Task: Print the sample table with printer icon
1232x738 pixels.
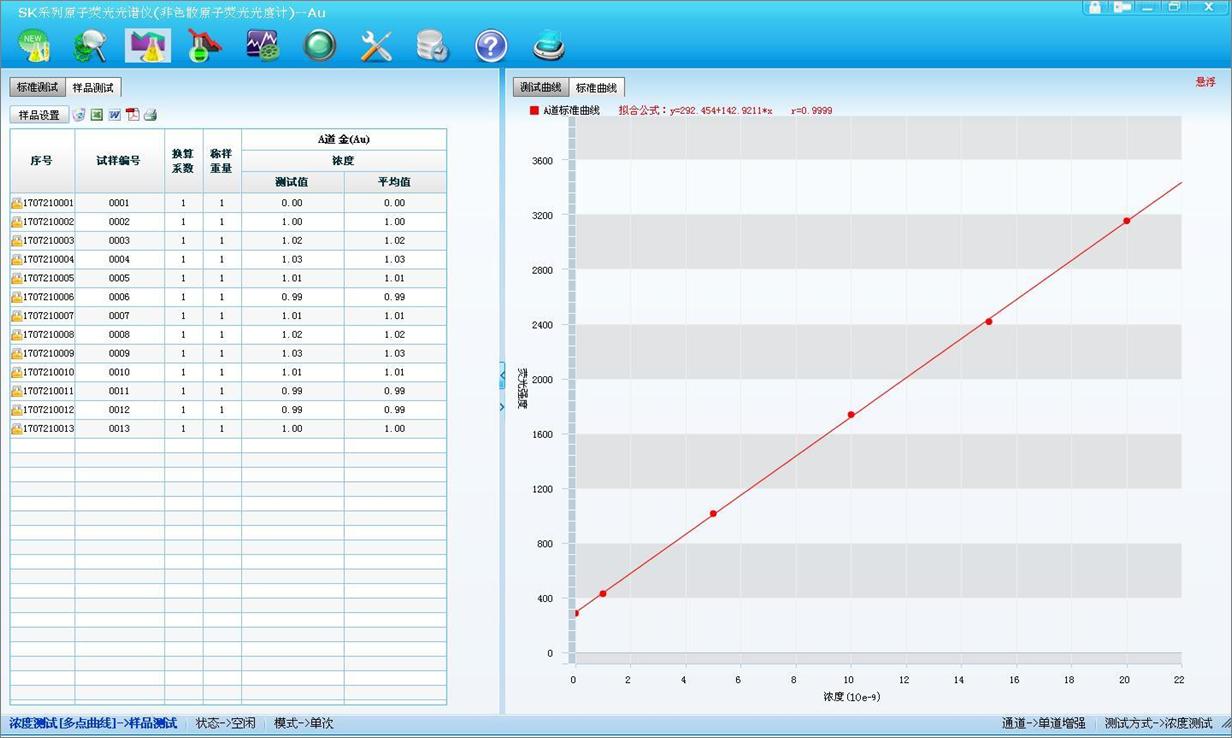Action: pos(150,115)
